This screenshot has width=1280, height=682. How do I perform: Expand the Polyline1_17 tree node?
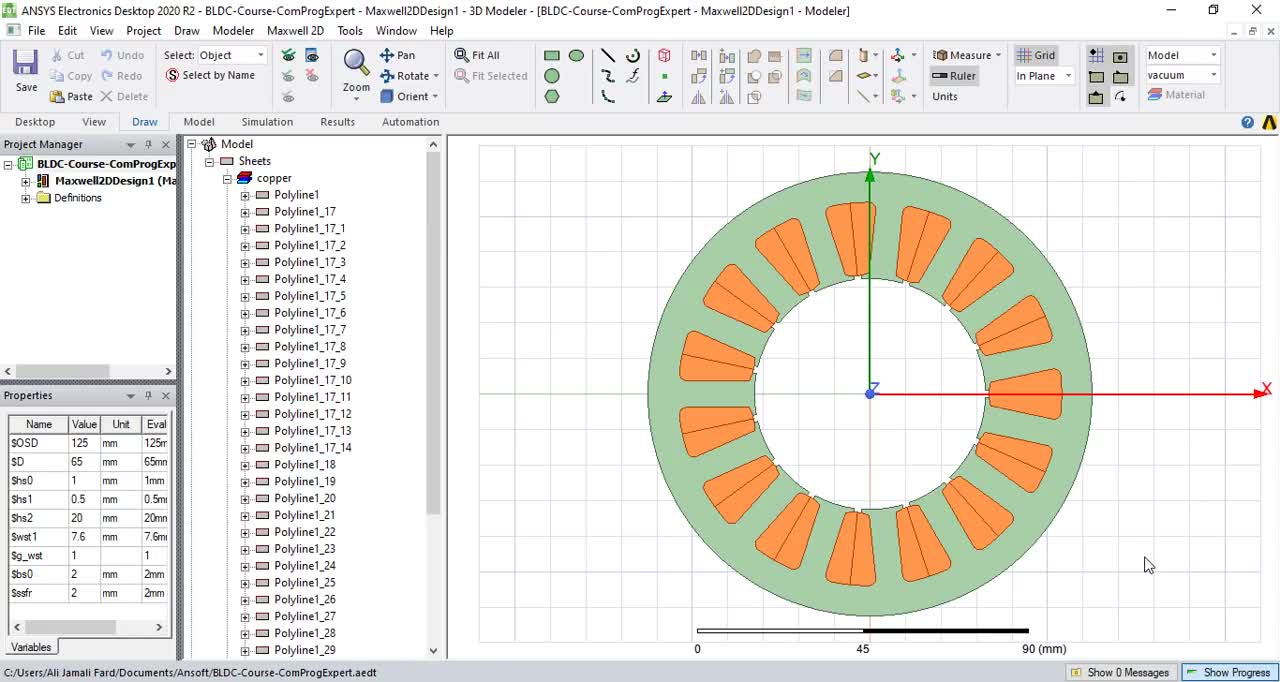245,212
